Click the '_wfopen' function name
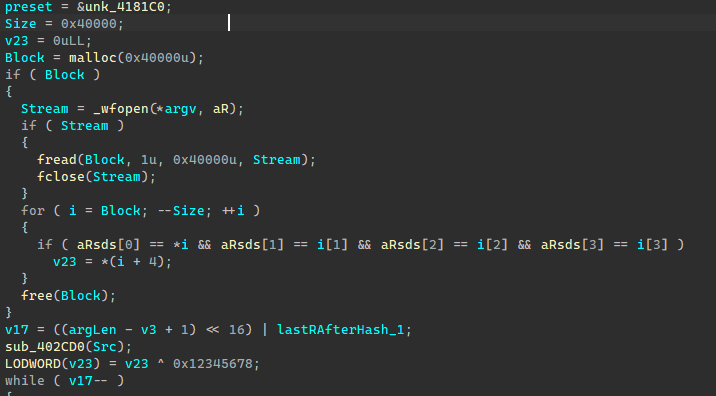This screenshot has height=396, width=716. [121, 109]
